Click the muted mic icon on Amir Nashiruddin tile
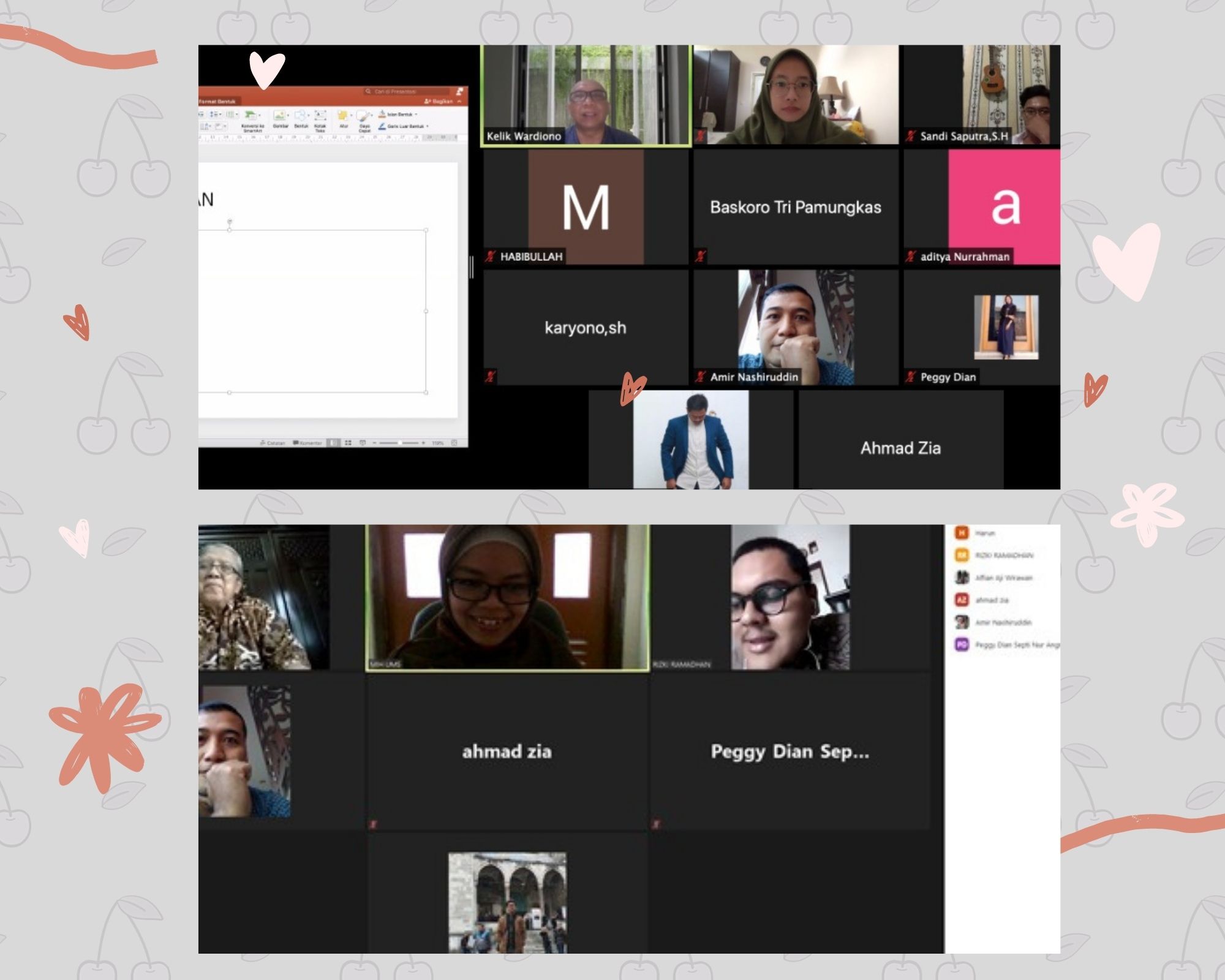This screenshot has width=1225, height=980. click(x=700, y=377)
